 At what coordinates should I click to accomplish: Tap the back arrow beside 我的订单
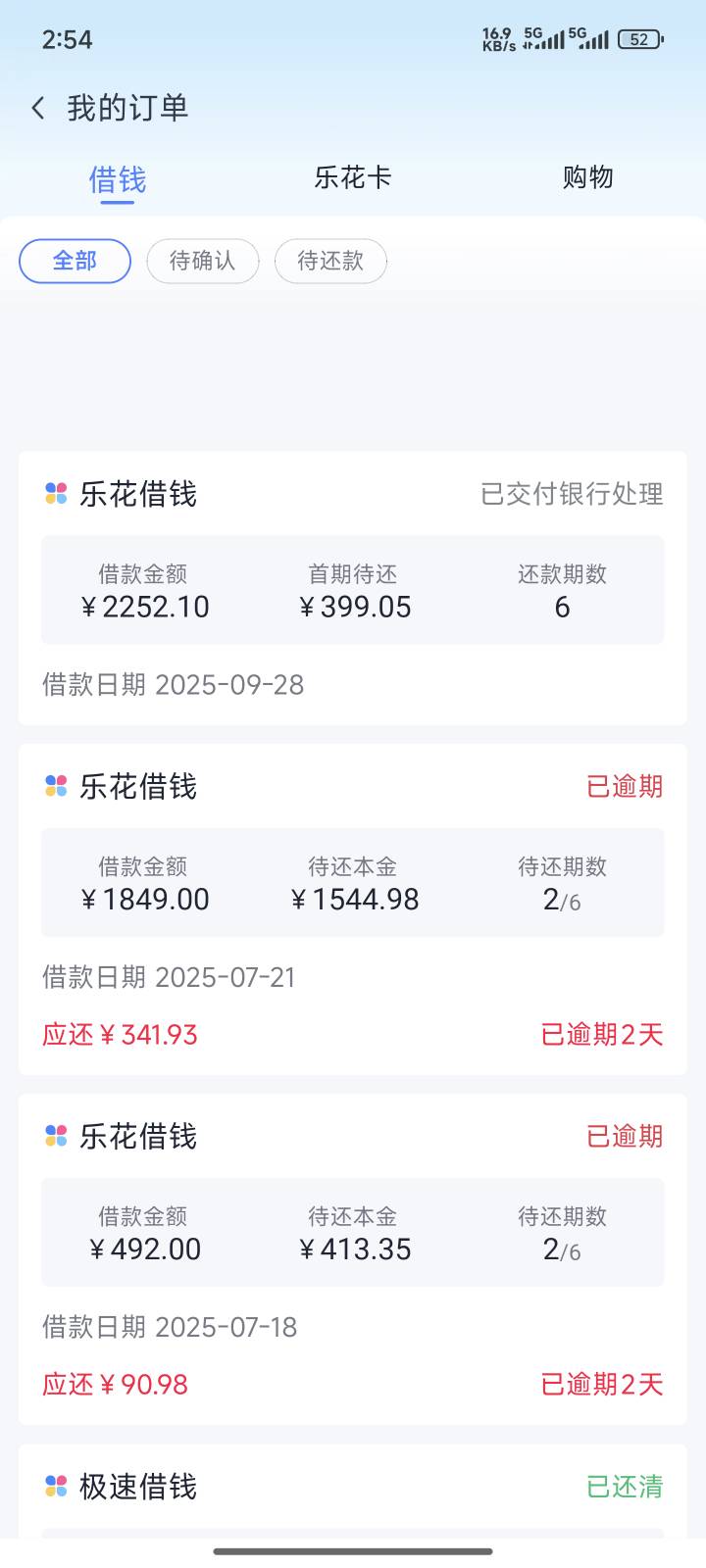[38, 108]
